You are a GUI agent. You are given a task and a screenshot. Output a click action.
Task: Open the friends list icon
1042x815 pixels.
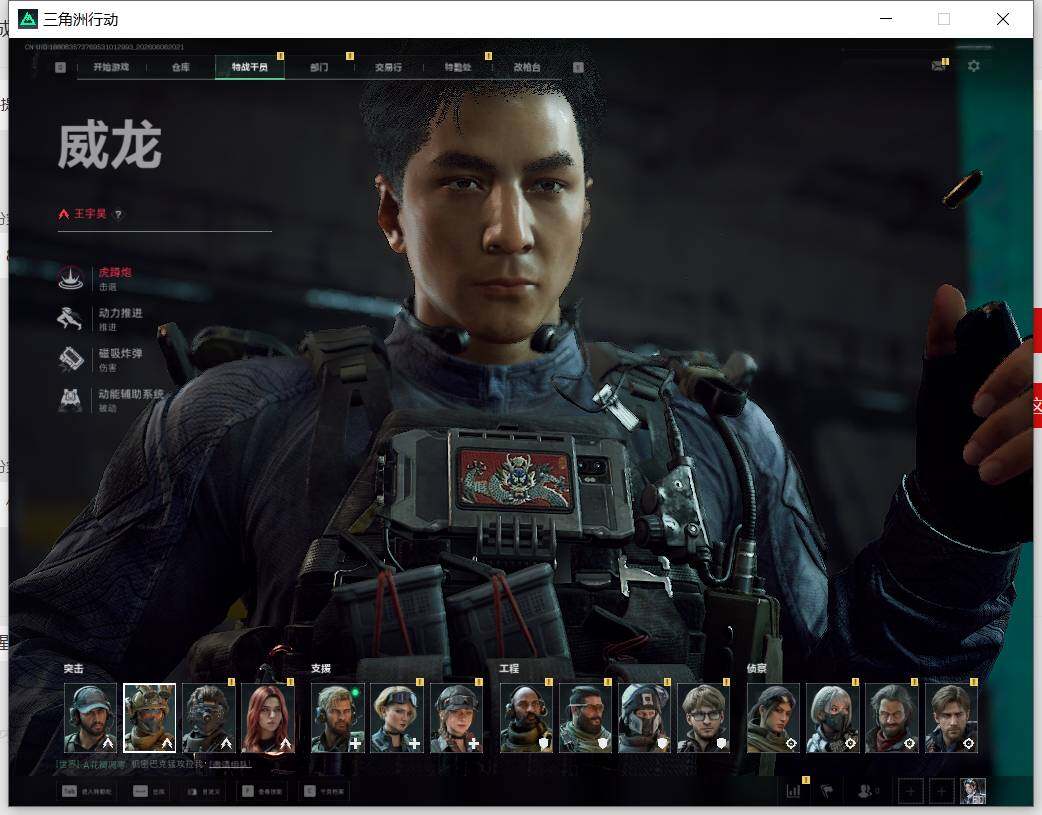865,791
